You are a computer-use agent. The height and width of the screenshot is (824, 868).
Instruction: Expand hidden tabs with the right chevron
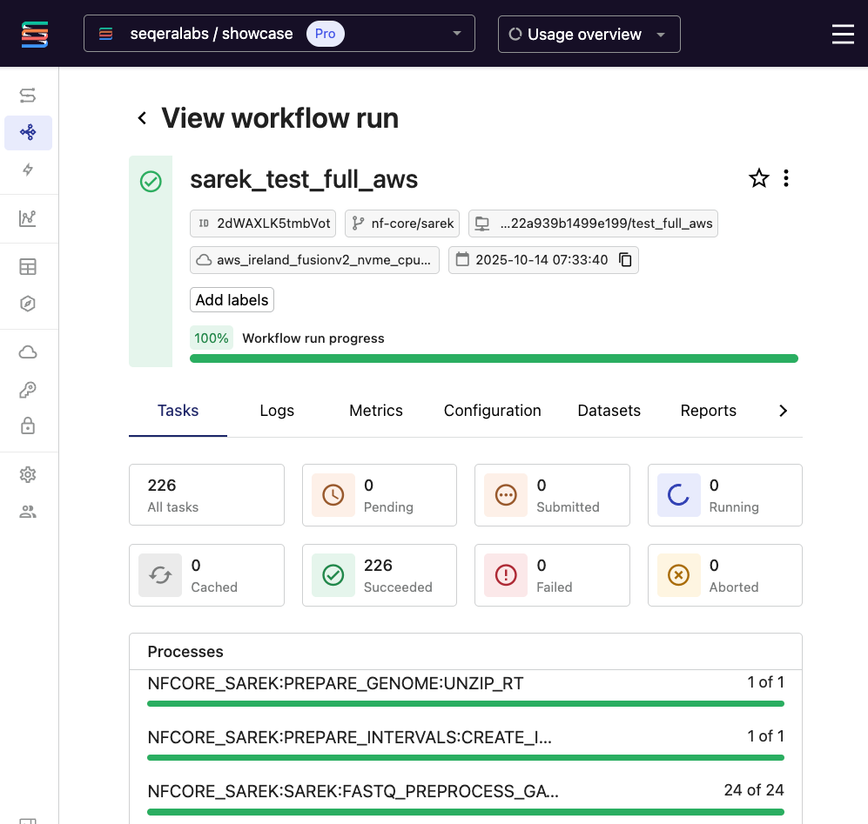784,410
